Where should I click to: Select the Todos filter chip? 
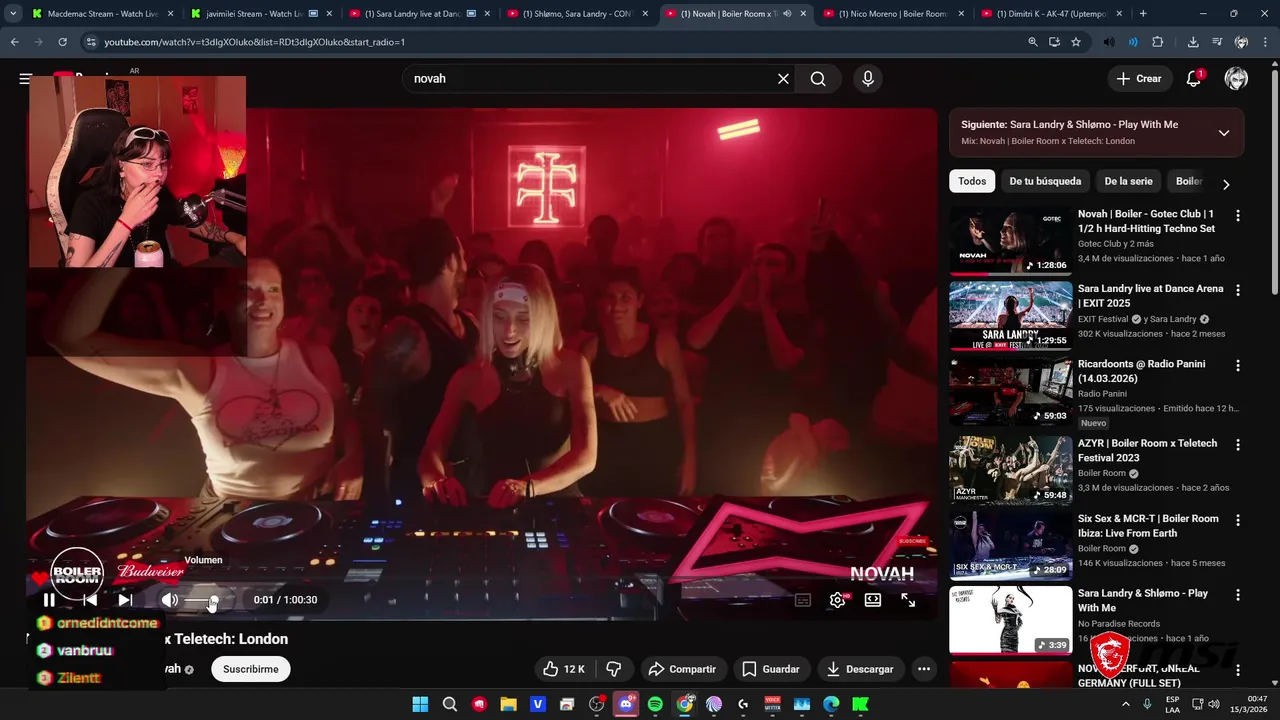click(972, 181)
